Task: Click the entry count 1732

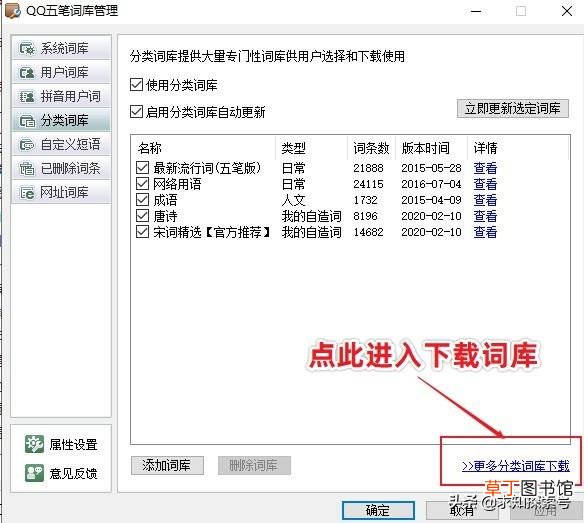Action: pos(365,200)
